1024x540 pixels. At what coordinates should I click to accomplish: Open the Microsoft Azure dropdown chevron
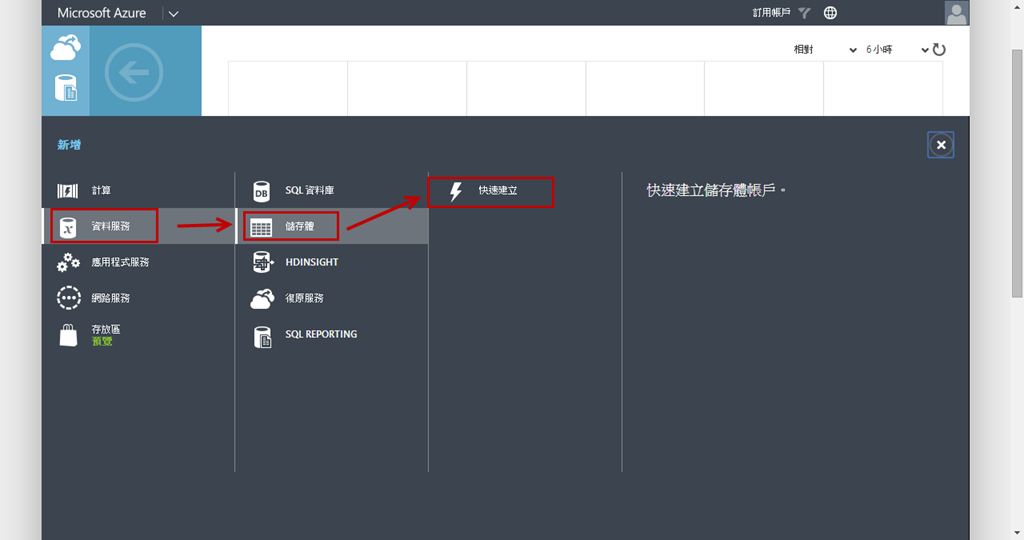pyautogui.click(x=173, y=14)
